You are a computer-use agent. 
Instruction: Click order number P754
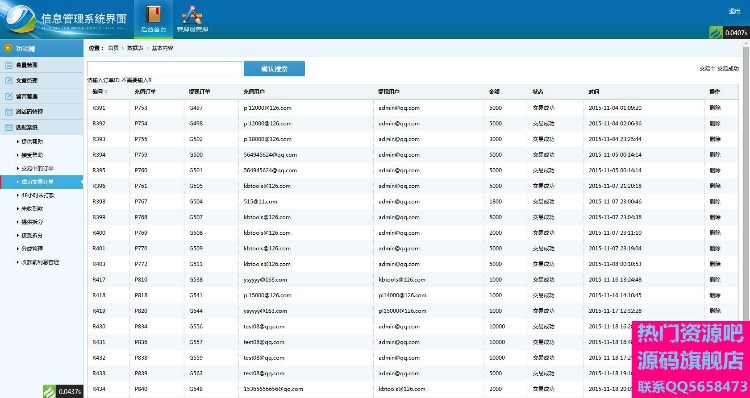(x=141, y=123)
